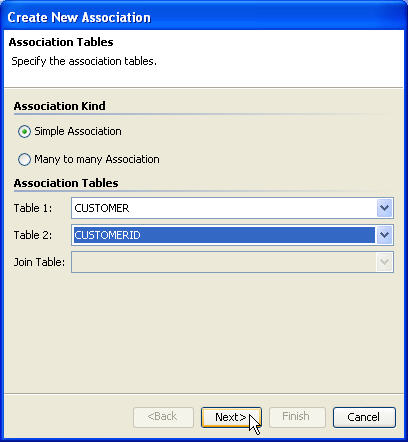Click the greyed-out <Back button
Viewport: 408px width, 442px height.
(x=163, y=417)
